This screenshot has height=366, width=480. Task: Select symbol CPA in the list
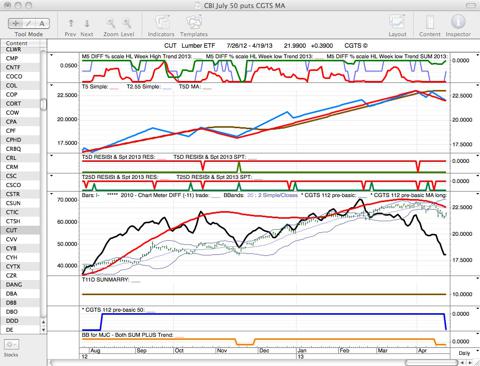pos(20,122)
